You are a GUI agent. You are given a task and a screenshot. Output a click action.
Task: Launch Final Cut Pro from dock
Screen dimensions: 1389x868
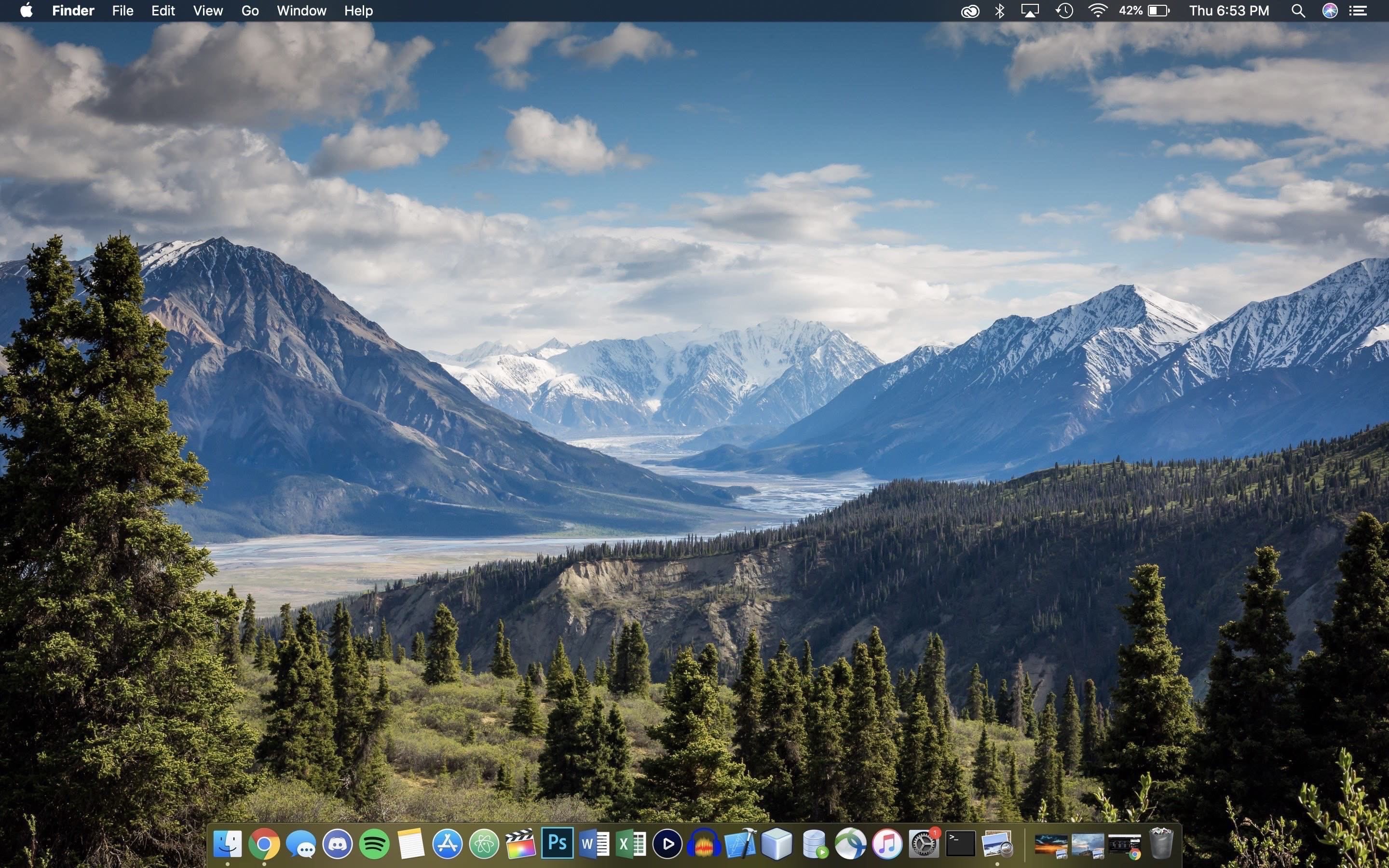click(520, 844)
